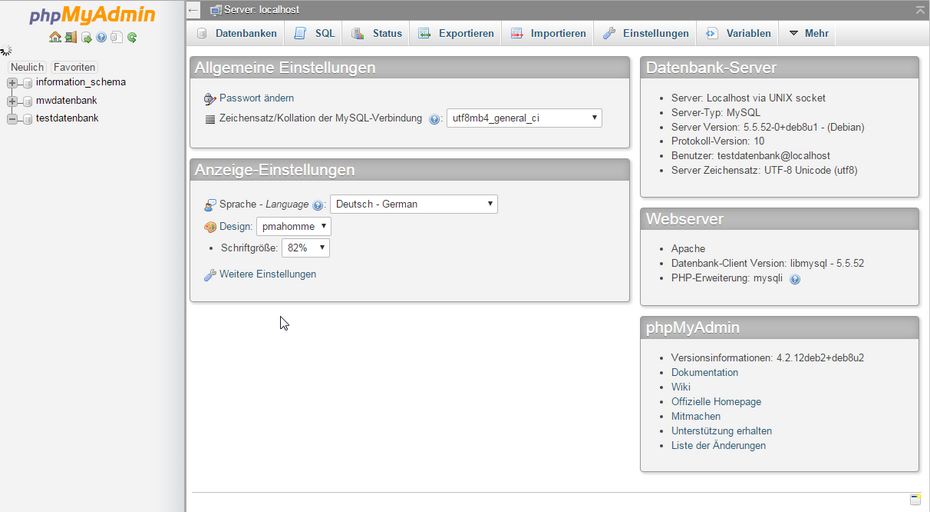This screenshot has width=930, height=512.
Task: Open console via the icon at bottom right
Action: (916, 499)
